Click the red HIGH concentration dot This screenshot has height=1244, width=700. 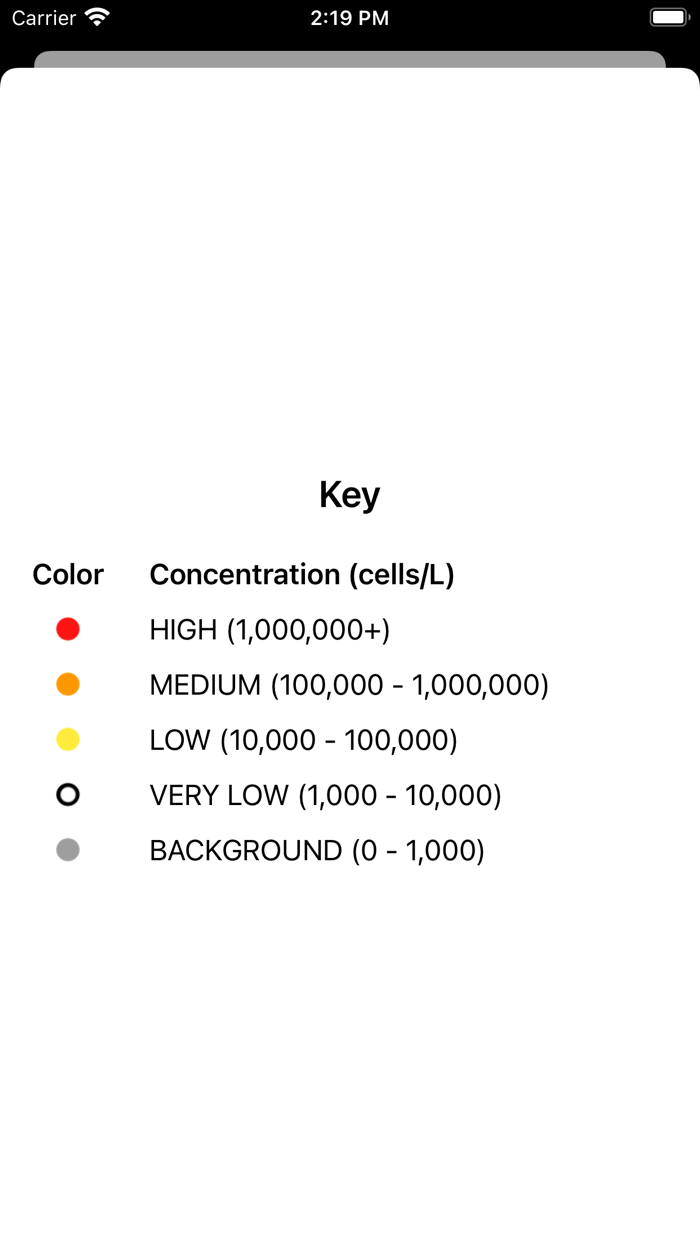point(68,629)
